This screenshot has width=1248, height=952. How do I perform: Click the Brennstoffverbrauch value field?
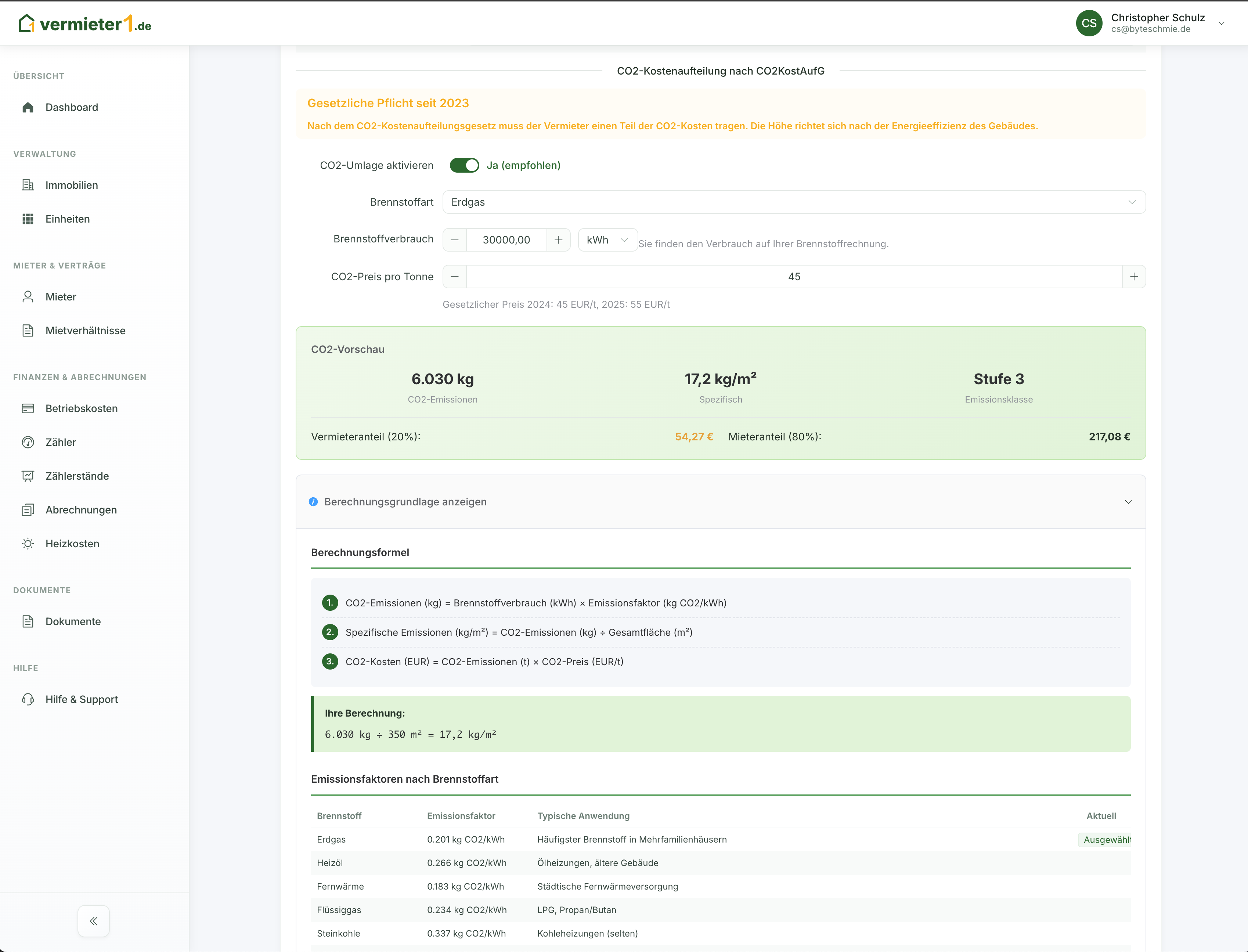506,240
